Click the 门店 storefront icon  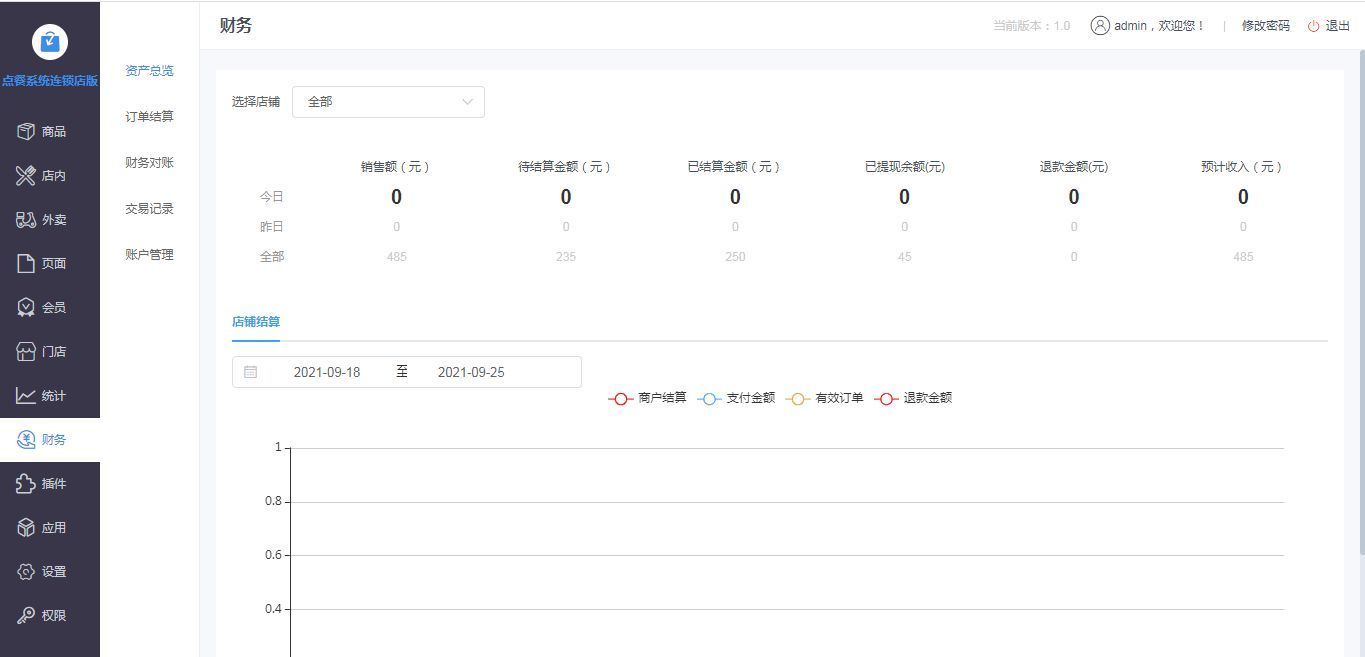click(x=26, y=351)
